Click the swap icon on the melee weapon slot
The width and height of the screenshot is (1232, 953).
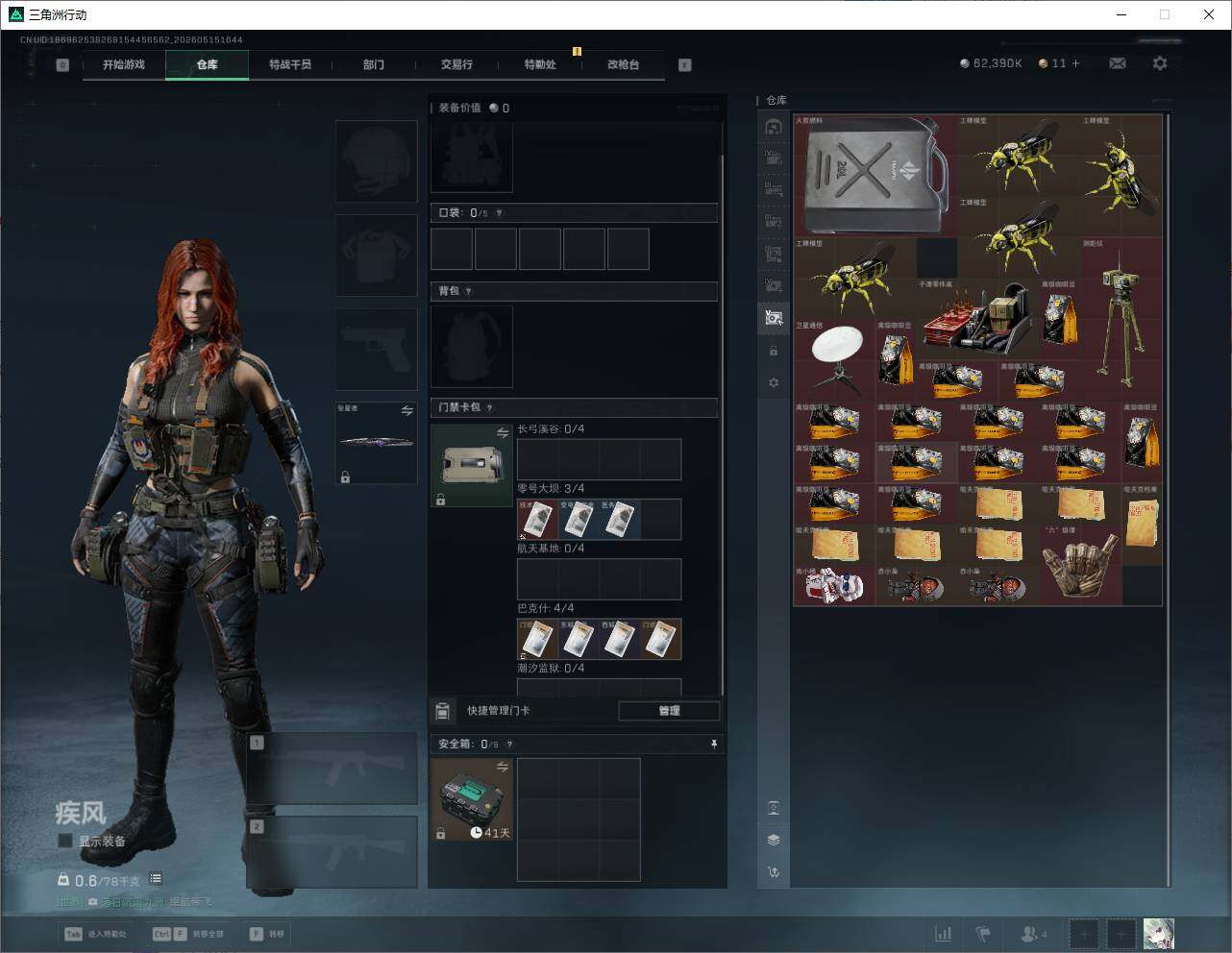pyautogui.click(x=407, y=411)
